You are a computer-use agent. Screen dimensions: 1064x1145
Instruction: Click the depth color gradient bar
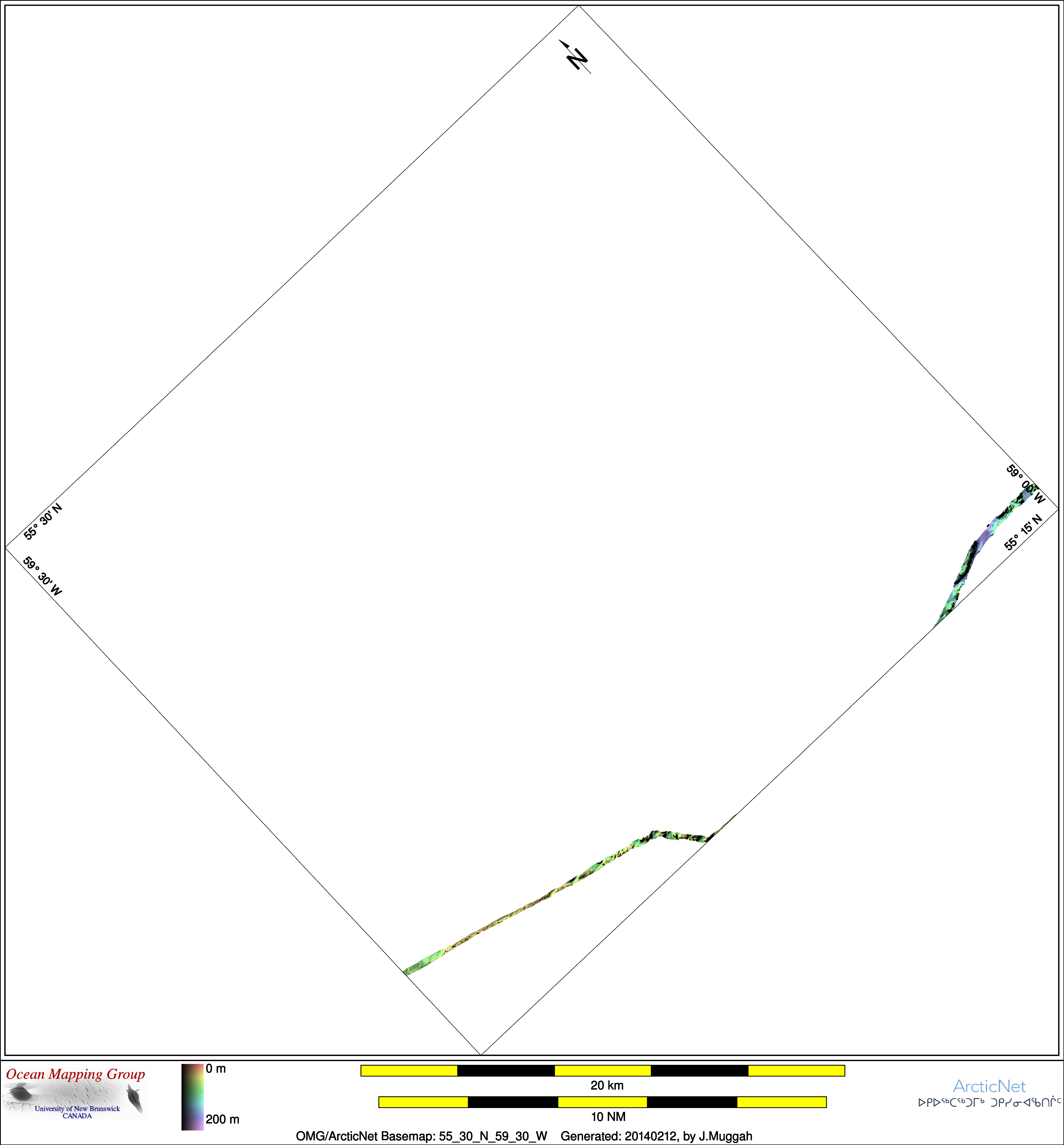coord(192,1097)
